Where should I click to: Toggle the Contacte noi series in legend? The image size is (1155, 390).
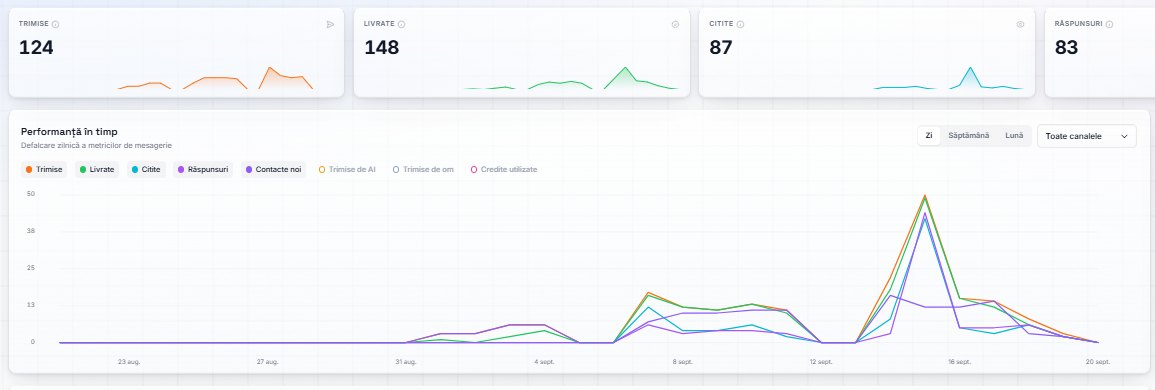(273, 170)
